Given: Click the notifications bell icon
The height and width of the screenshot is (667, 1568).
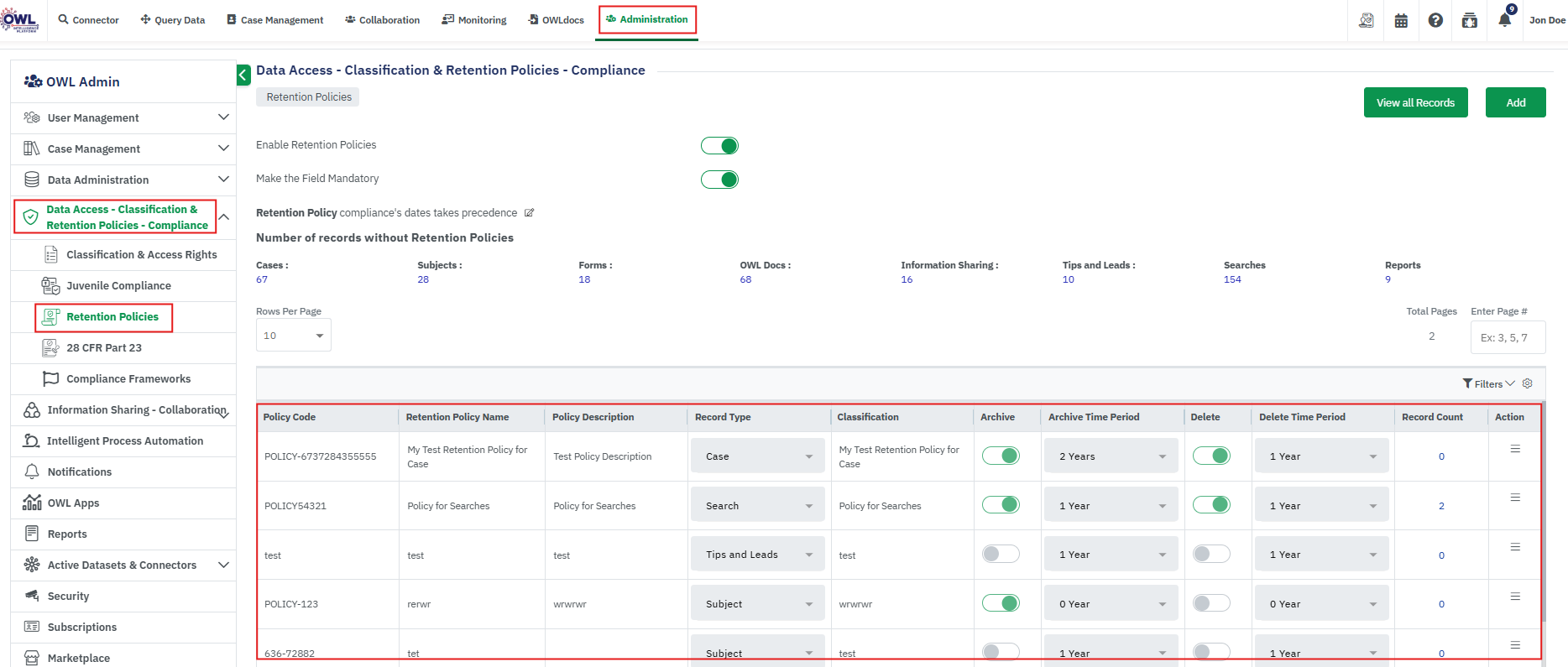Looking at the screenshot, I should tap(1504, 20).
